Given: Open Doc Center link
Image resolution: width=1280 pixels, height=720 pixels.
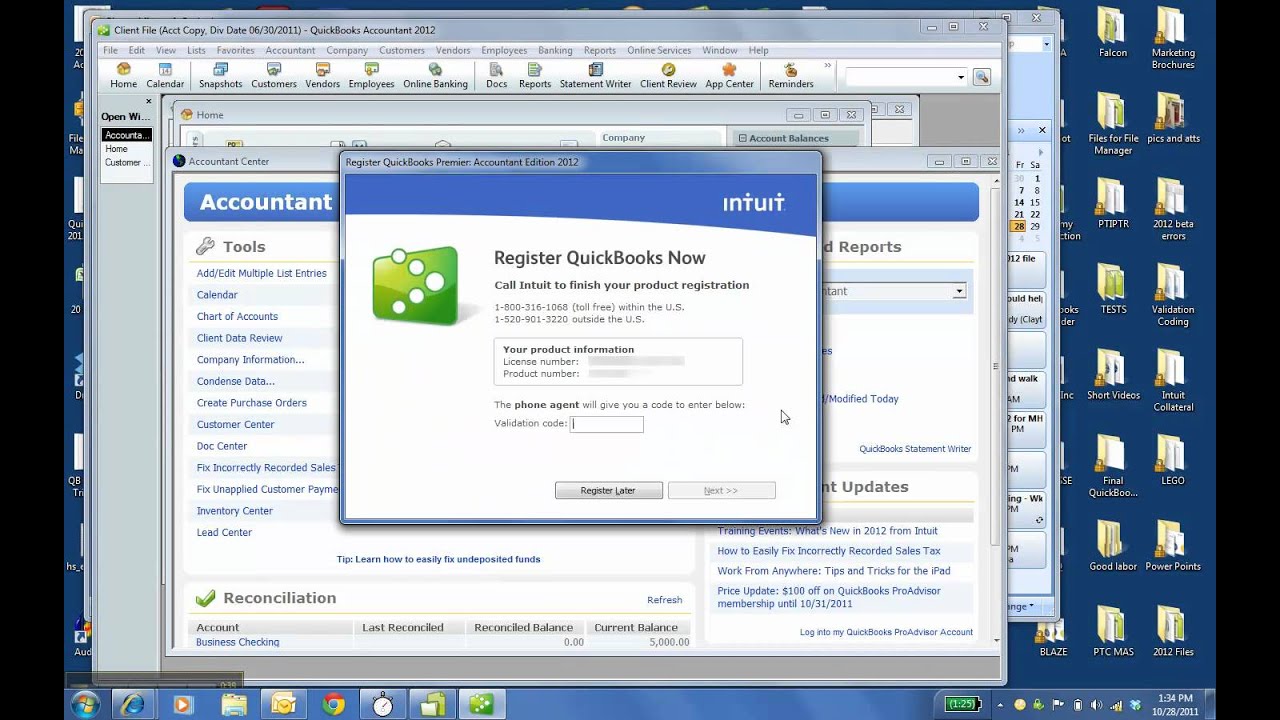Looking at the screenshot, I should pos(222,446).
